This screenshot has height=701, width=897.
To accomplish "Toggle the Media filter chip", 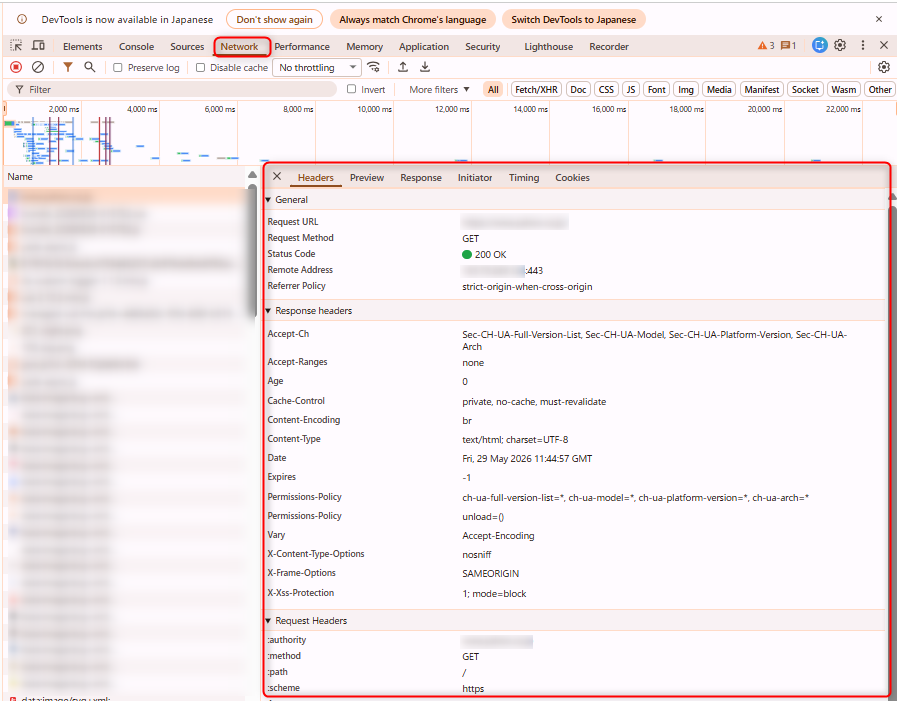I will [x=719, y=89].
